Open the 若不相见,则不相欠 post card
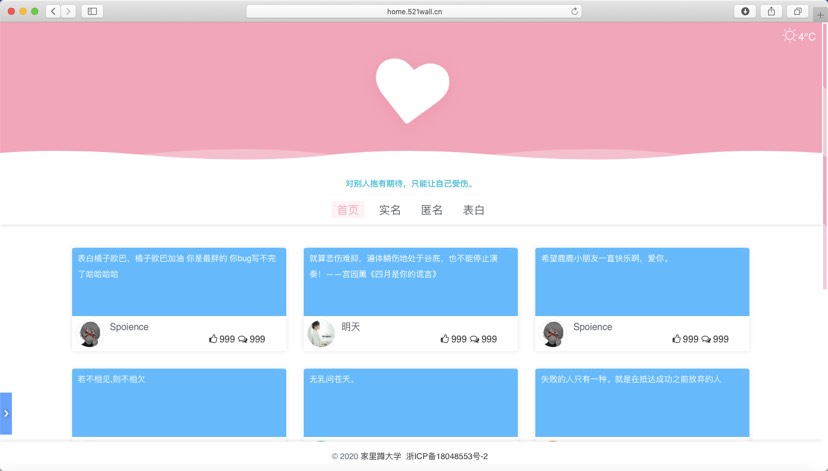Image resolution: width=828 pixels, height=471 pixels. coord(179,402)
